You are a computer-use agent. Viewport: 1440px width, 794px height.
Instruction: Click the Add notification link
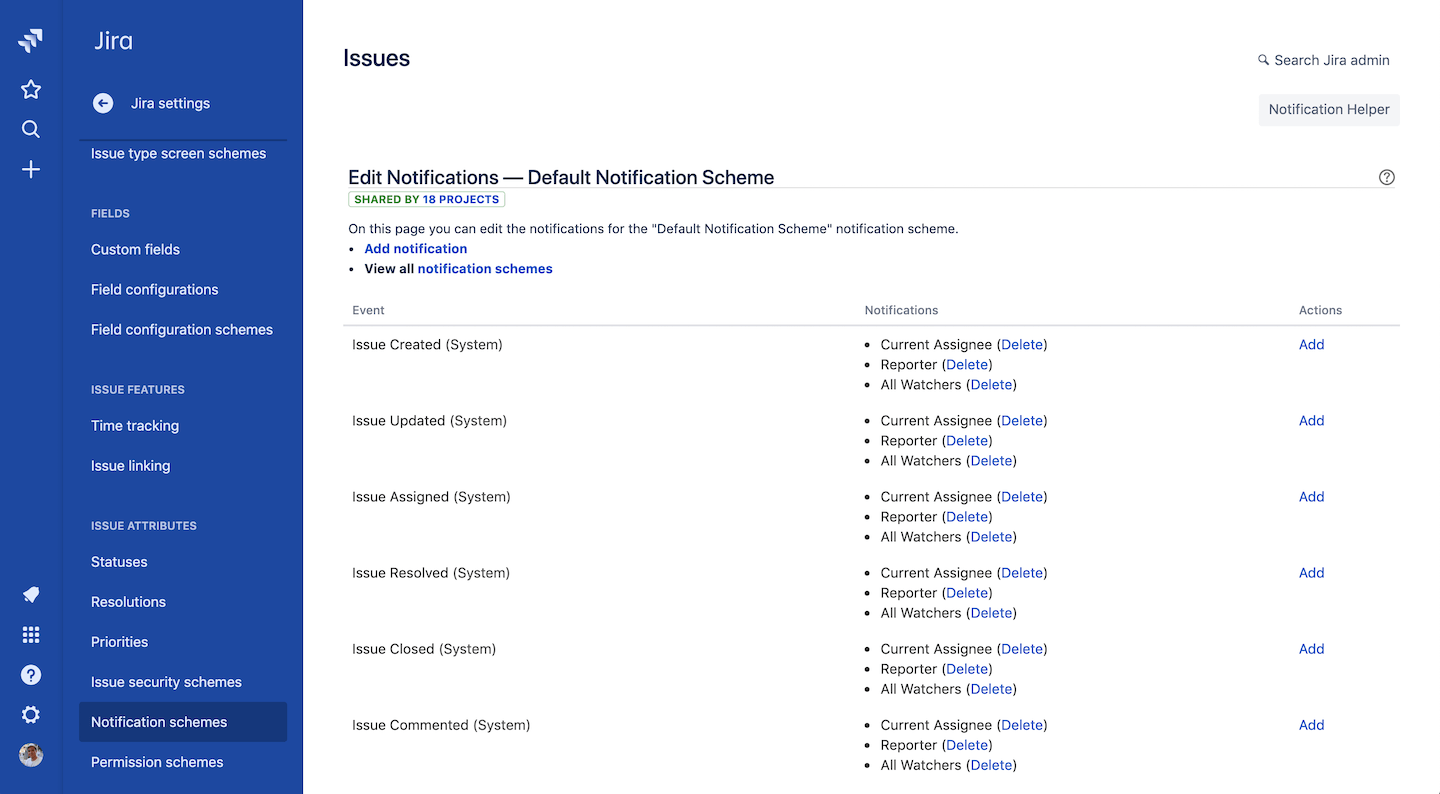click(x=415, y=249)
